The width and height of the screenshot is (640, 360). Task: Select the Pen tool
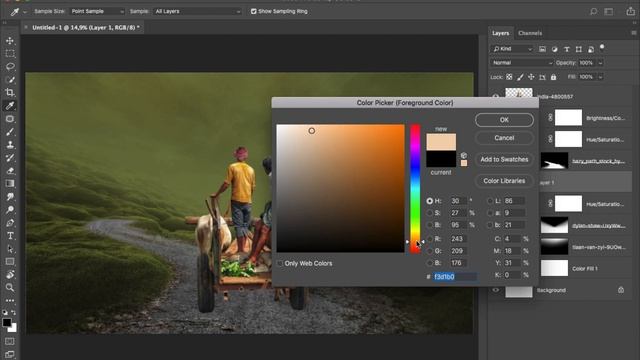click(x=10, y=223)
